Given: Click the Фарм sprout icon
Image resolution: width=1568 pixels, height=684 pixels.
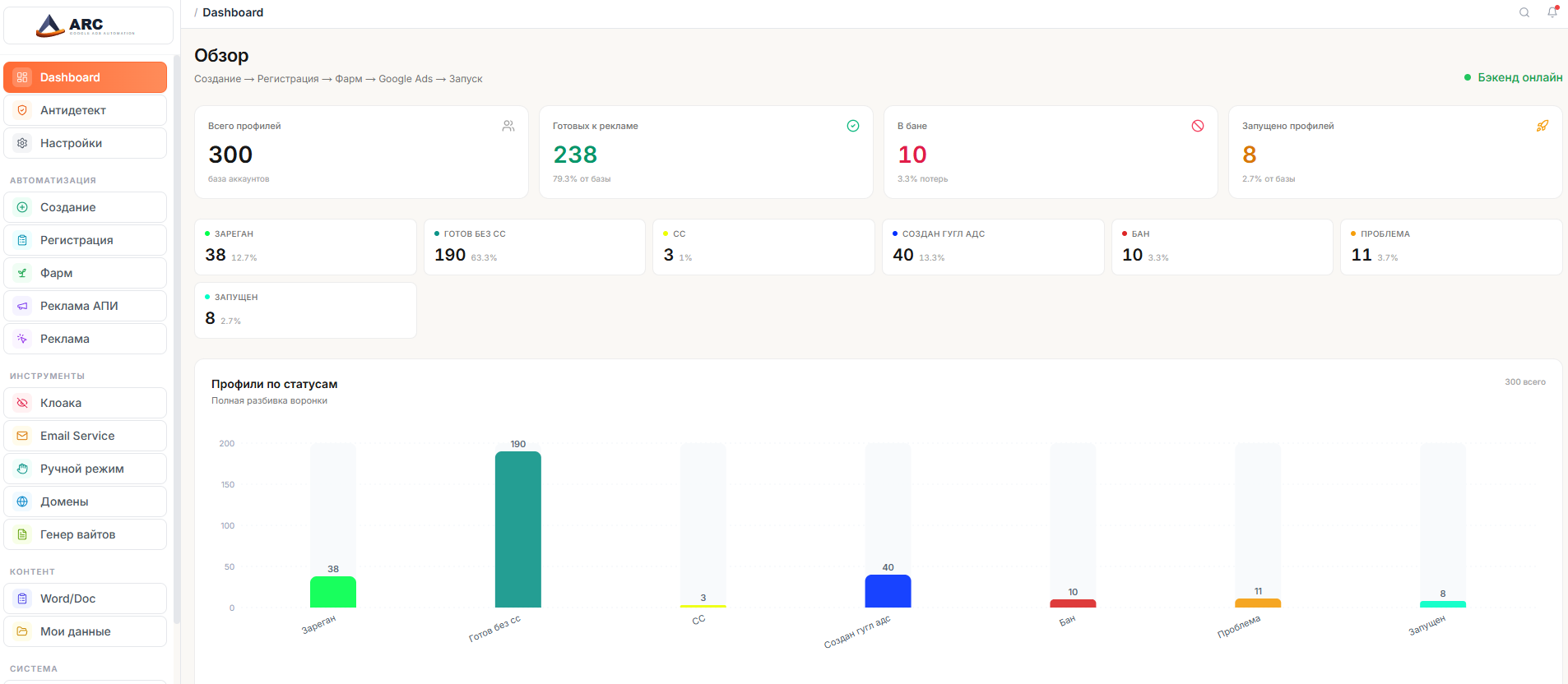Looking at the screenshot, I should [x=22, y=273].
